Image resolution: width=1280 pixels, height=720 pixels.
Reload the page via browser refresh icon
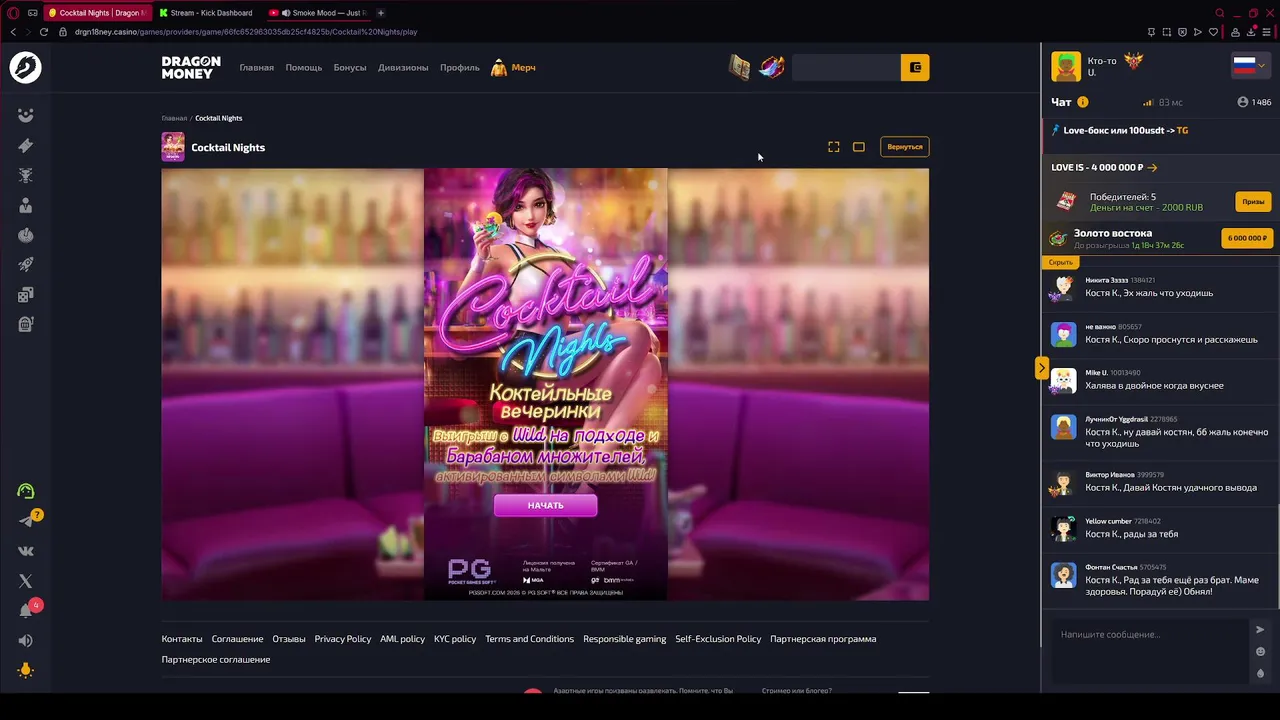click(44, 32)
